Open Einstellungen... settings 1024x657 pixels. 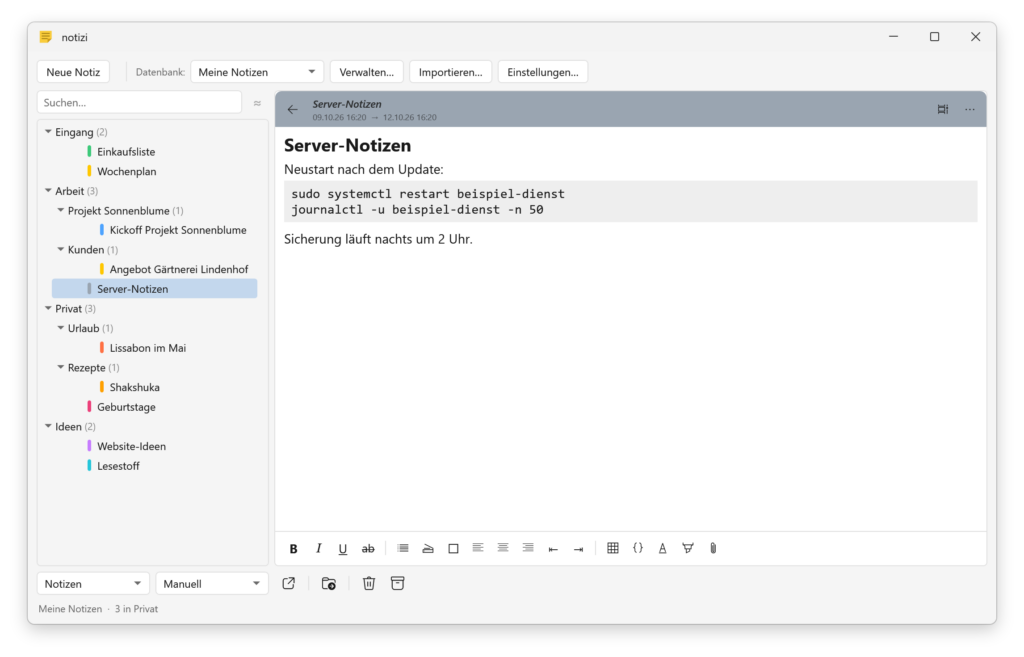[x=543, y=72]
